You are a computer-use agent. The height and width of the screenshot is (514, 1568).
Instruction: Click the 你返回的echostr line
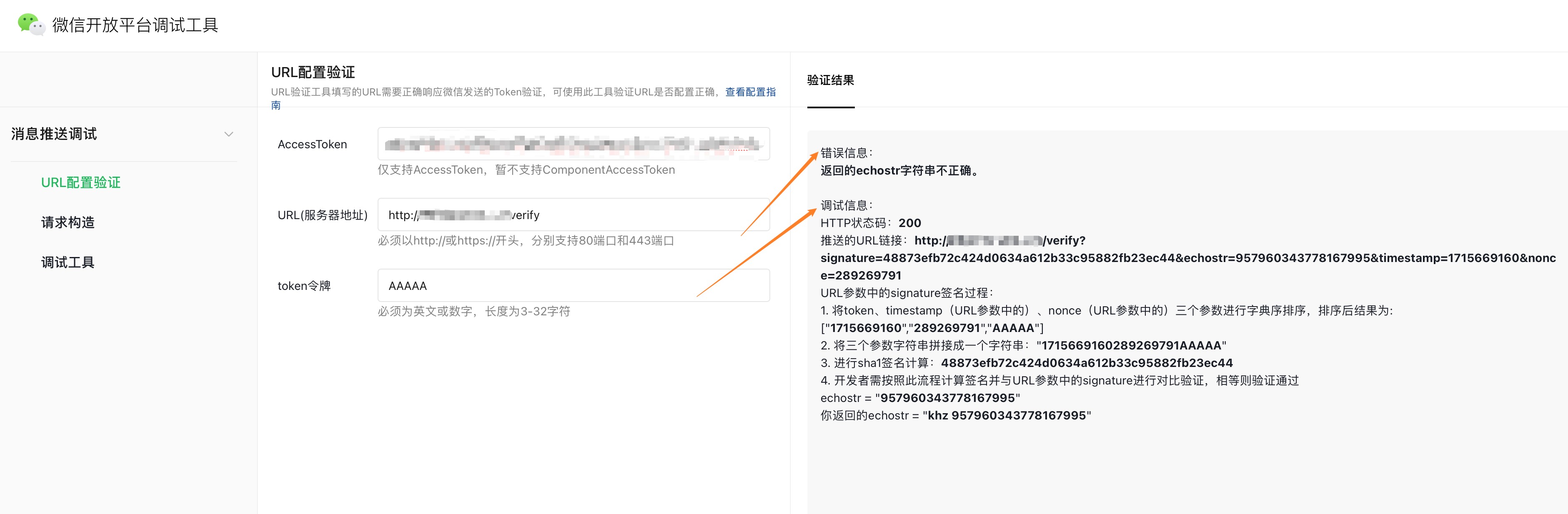956,416
